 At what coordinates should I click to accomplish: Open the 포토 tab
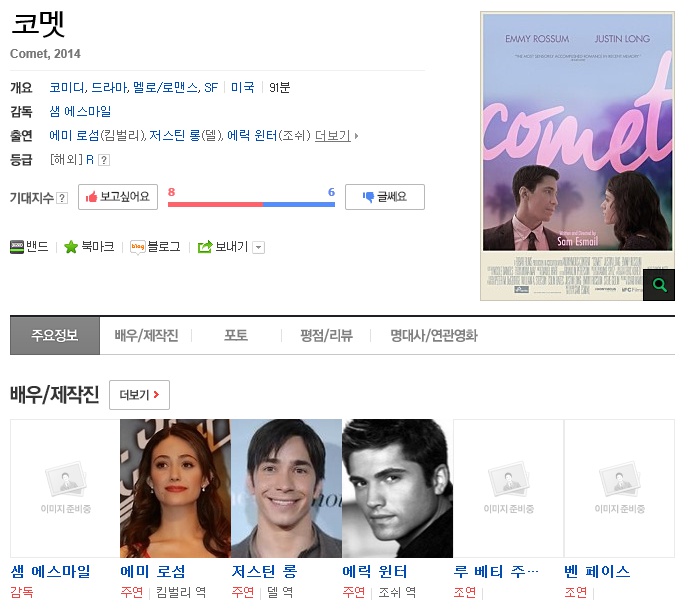(236, 336)
